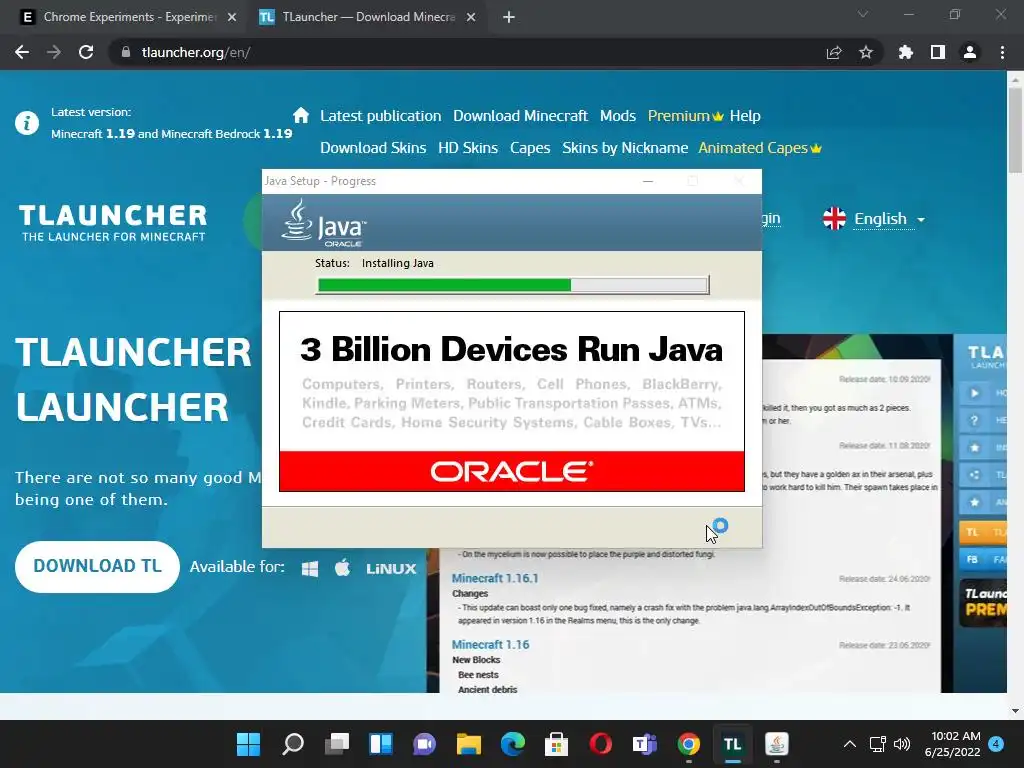
Task: Switch to the TL launcher taskbar icon
Action: pyautogui.click(x=733, y=744)
